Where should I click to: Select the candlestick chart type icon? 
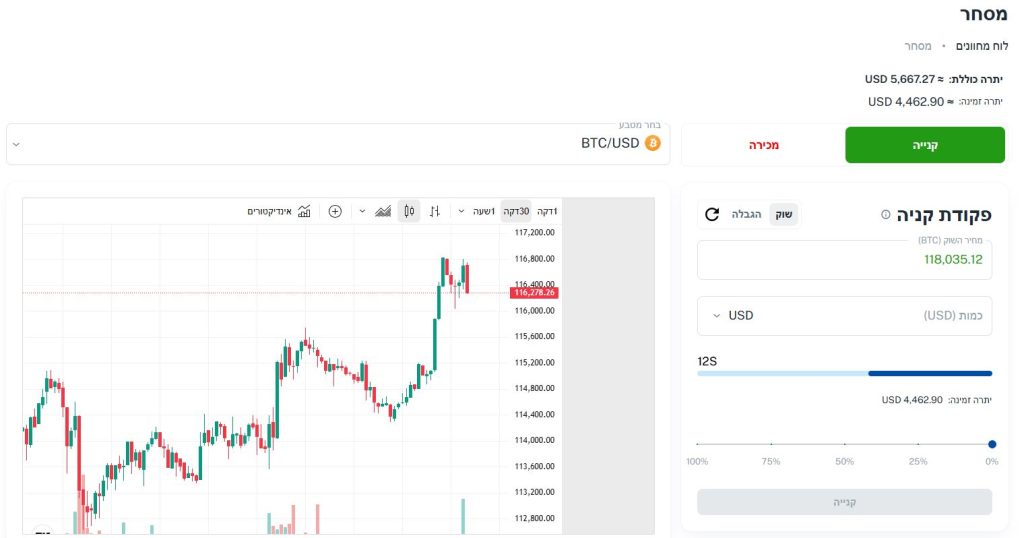click(408, 211)
